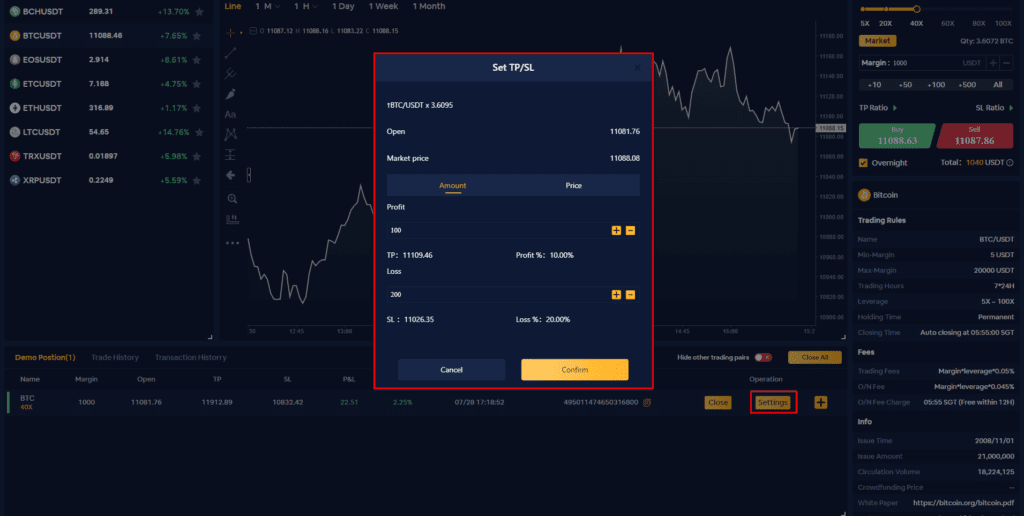Open the 1 M timeframe dropdown
The width and height of the screenshot is (1024, 516).
[x=266, y=6]
